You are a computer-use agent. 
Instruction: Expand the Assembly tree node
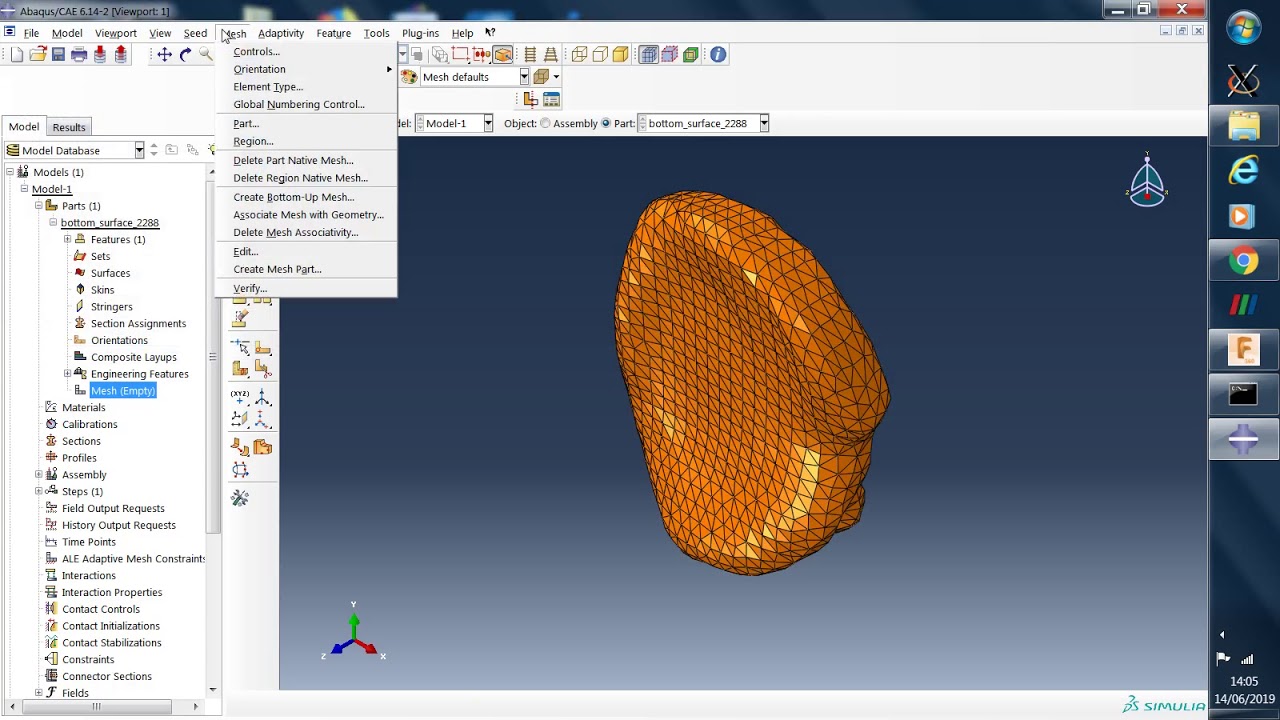[x=38, y=475]
